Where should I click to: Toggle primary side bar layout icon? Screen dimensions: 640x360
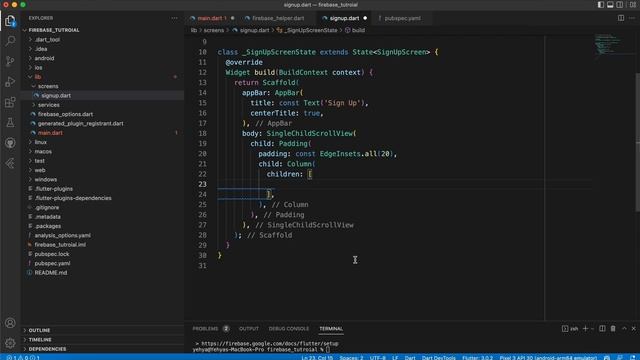click(601, 5)
